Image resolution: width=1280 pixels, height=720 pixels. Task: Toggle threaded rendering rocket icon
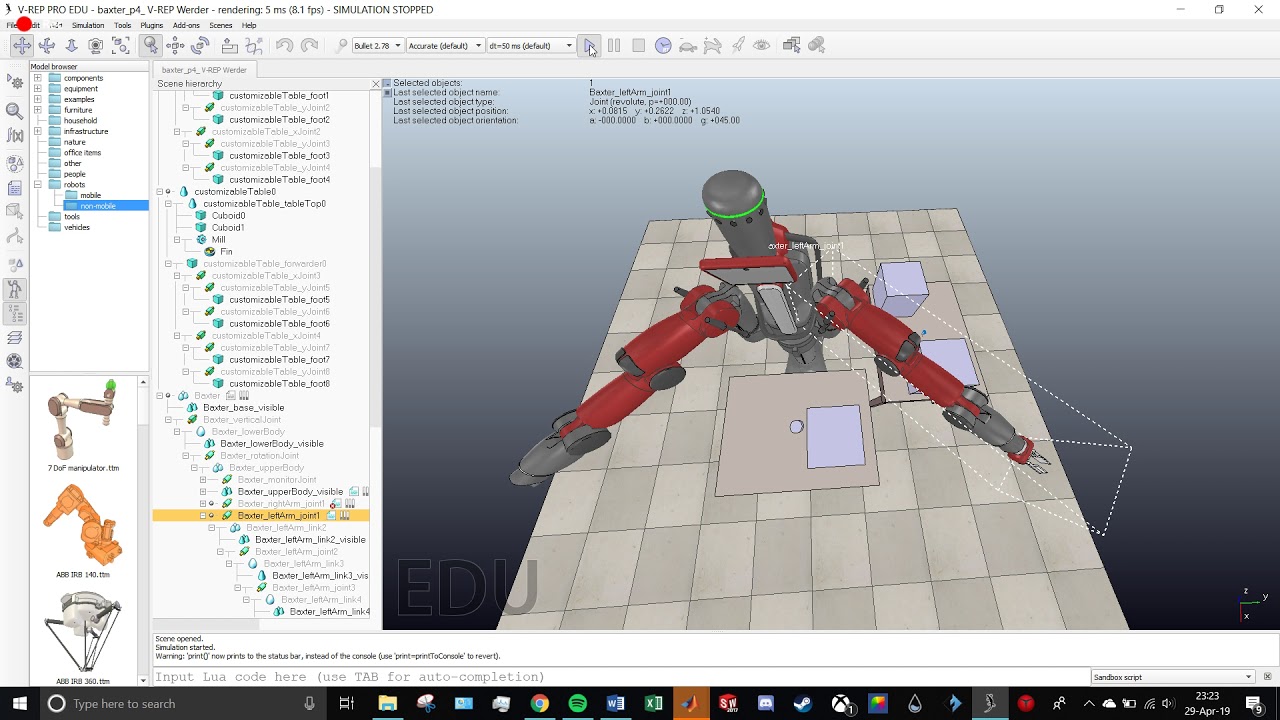[x=738, y=45]
